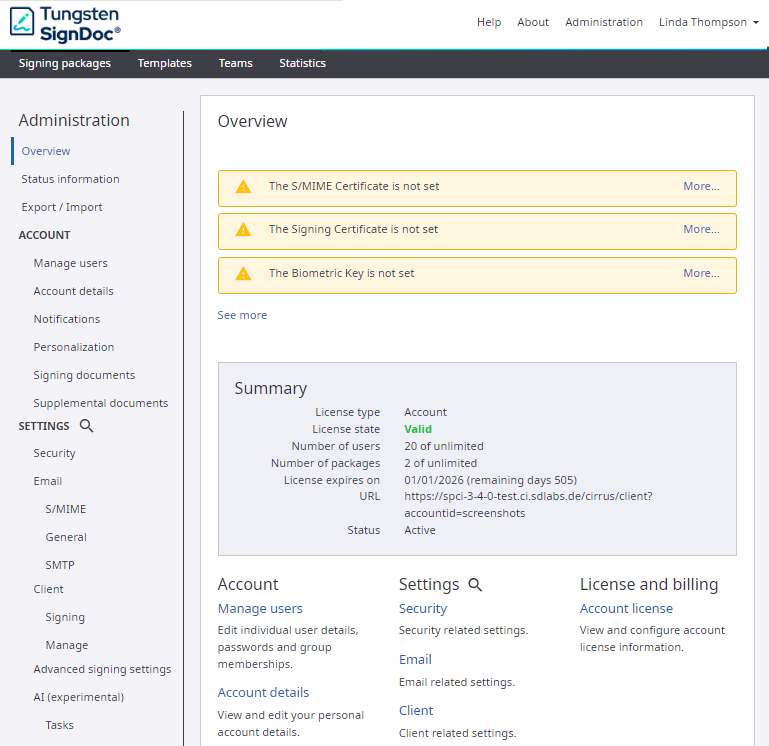Screen dimensions: 769x746
Task: Click the search icon beside sidebar SETTINGS
Action: click(86, 426)
